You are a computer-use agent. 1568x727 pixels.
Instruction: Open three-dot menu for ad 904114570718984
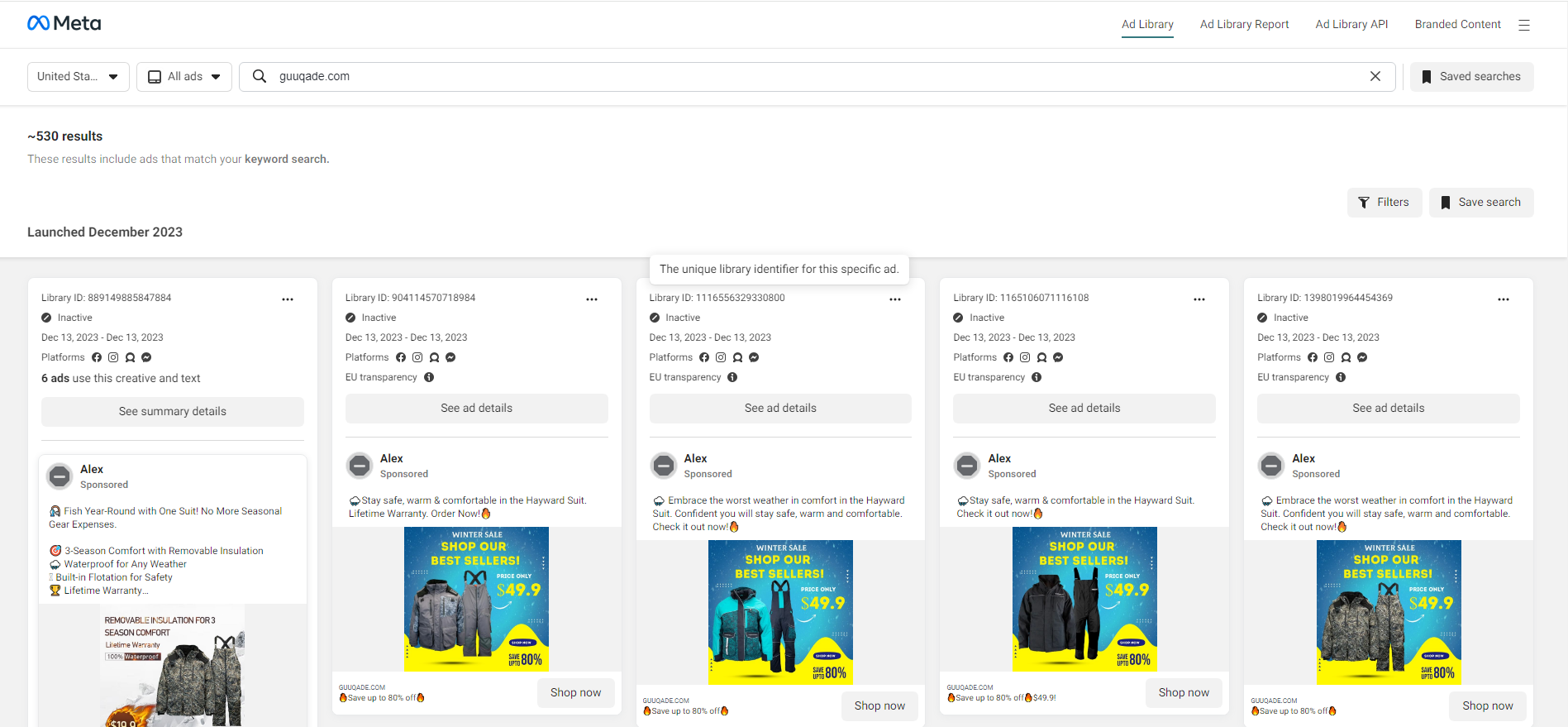click(x=592, y=299)
